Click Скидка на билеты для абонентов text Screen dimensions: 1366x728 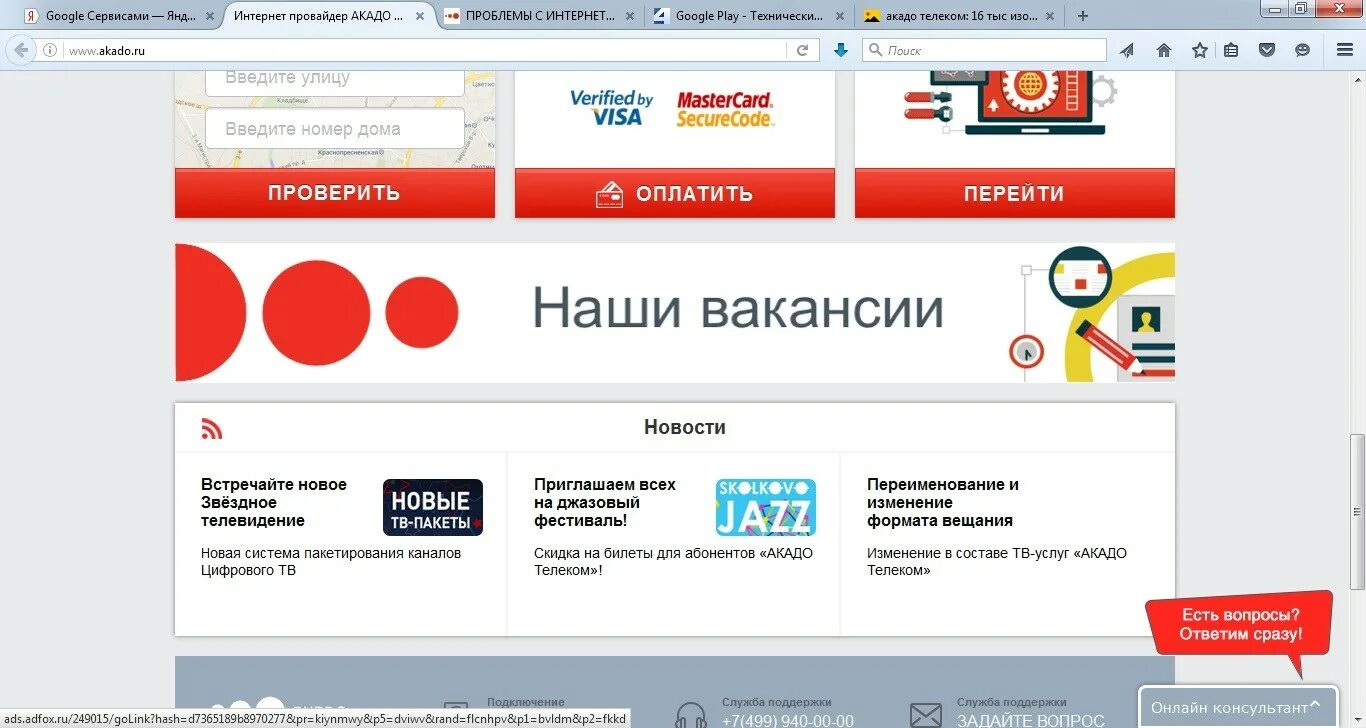[x=673, y=561]
